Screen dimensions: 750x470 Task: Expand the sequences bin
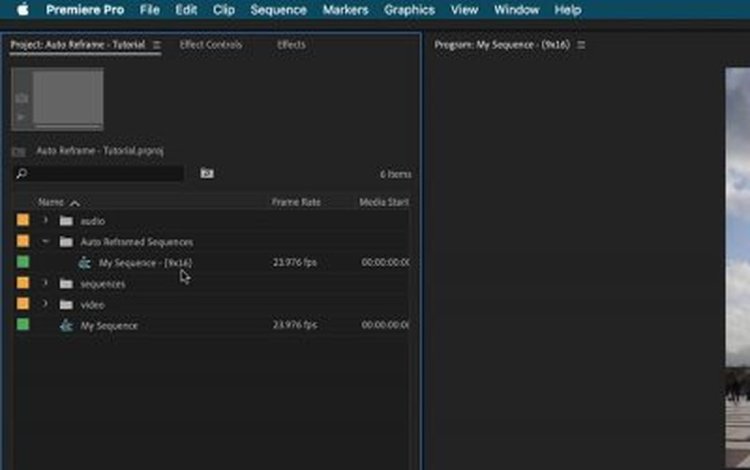[45, 283]
